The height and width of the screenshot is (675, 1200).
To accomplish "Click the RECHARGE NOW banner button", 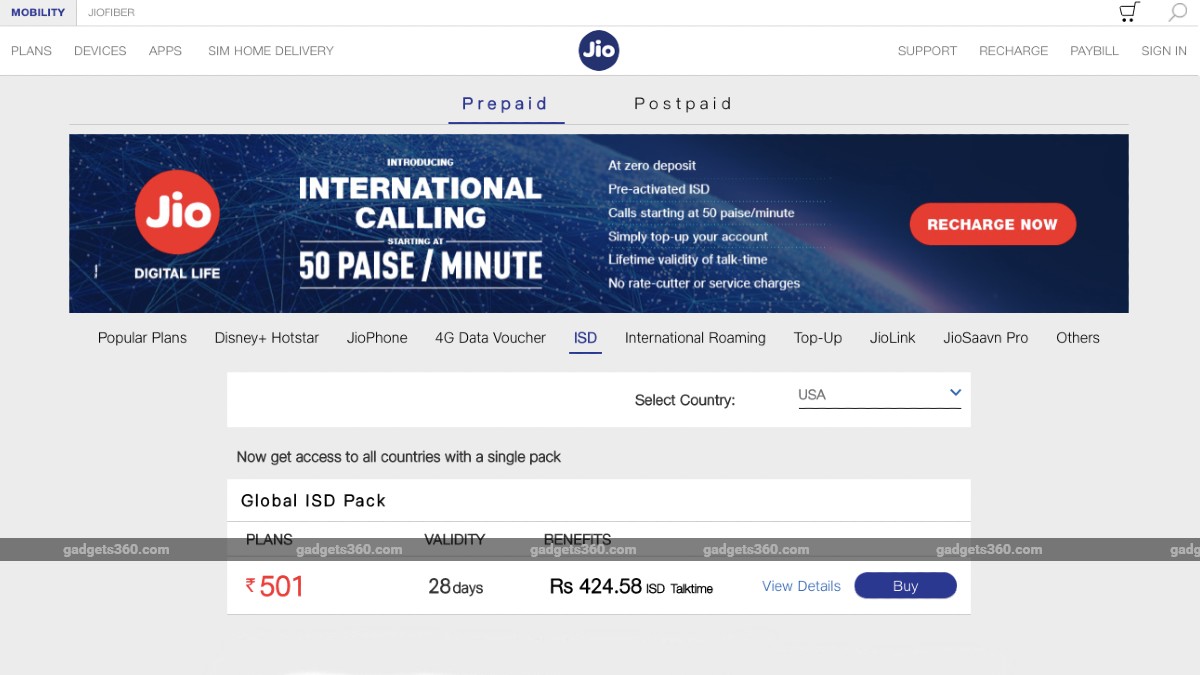I will 992,224.
